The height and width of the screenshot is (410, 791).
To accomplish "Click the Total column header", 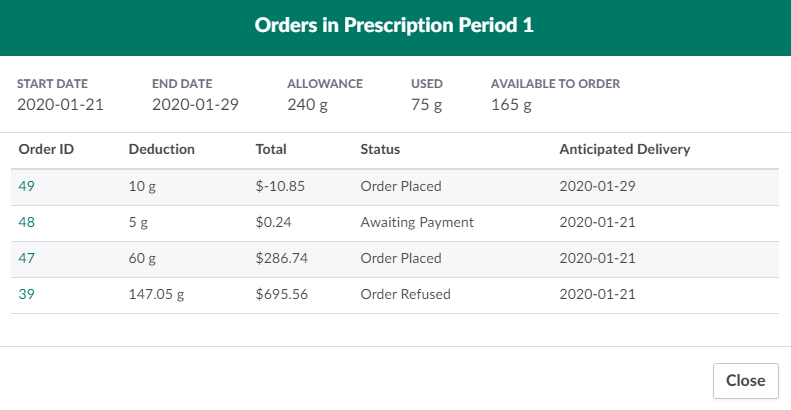I will [271, 149].
